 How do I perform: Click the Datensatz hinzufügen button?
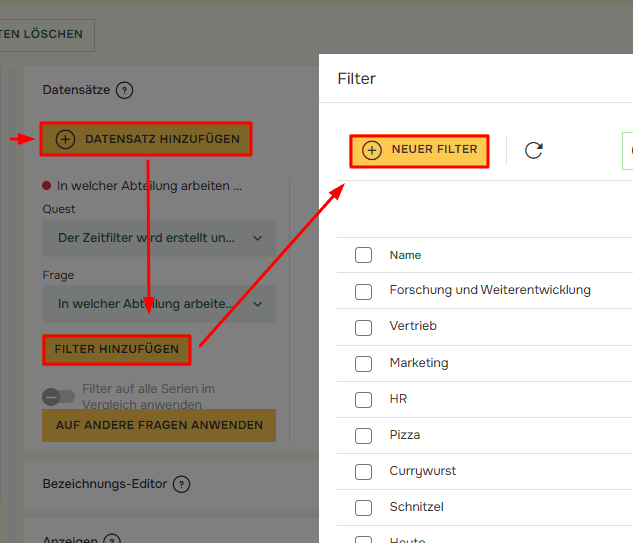(x=146, y=139)
